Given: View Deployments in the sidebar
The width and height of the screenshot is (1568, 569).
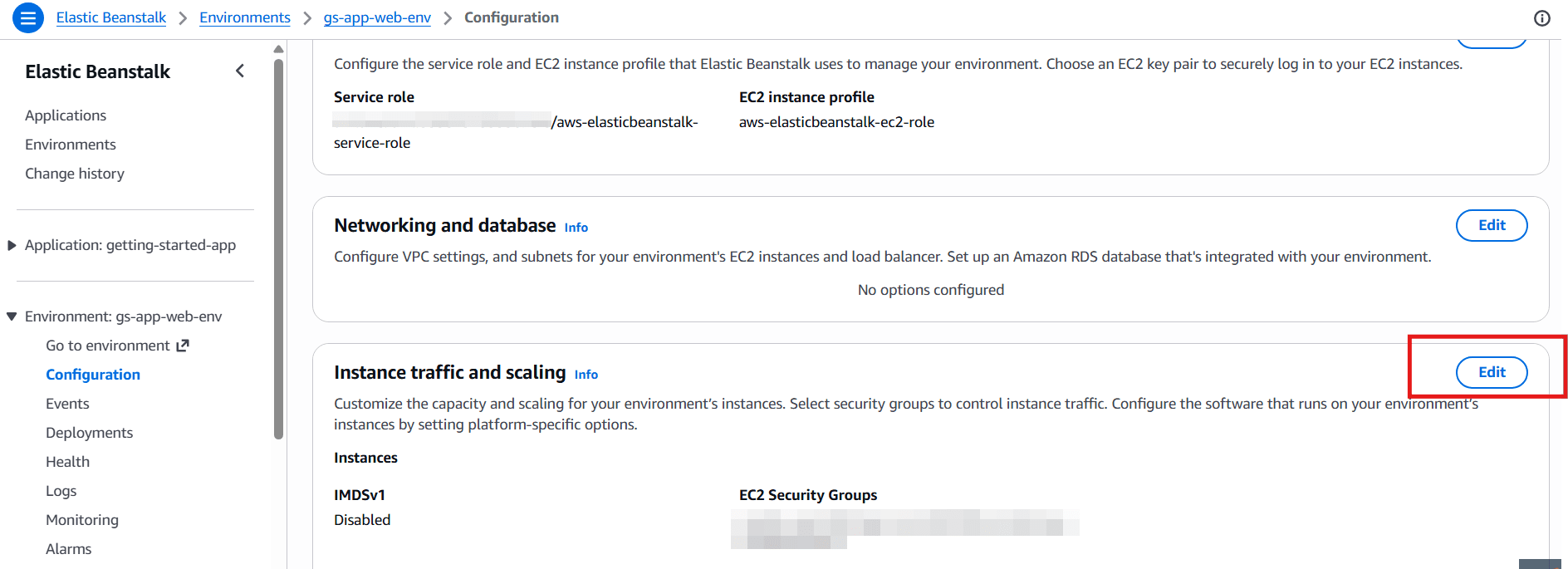Looking at the screenshot, I should 89,433.
